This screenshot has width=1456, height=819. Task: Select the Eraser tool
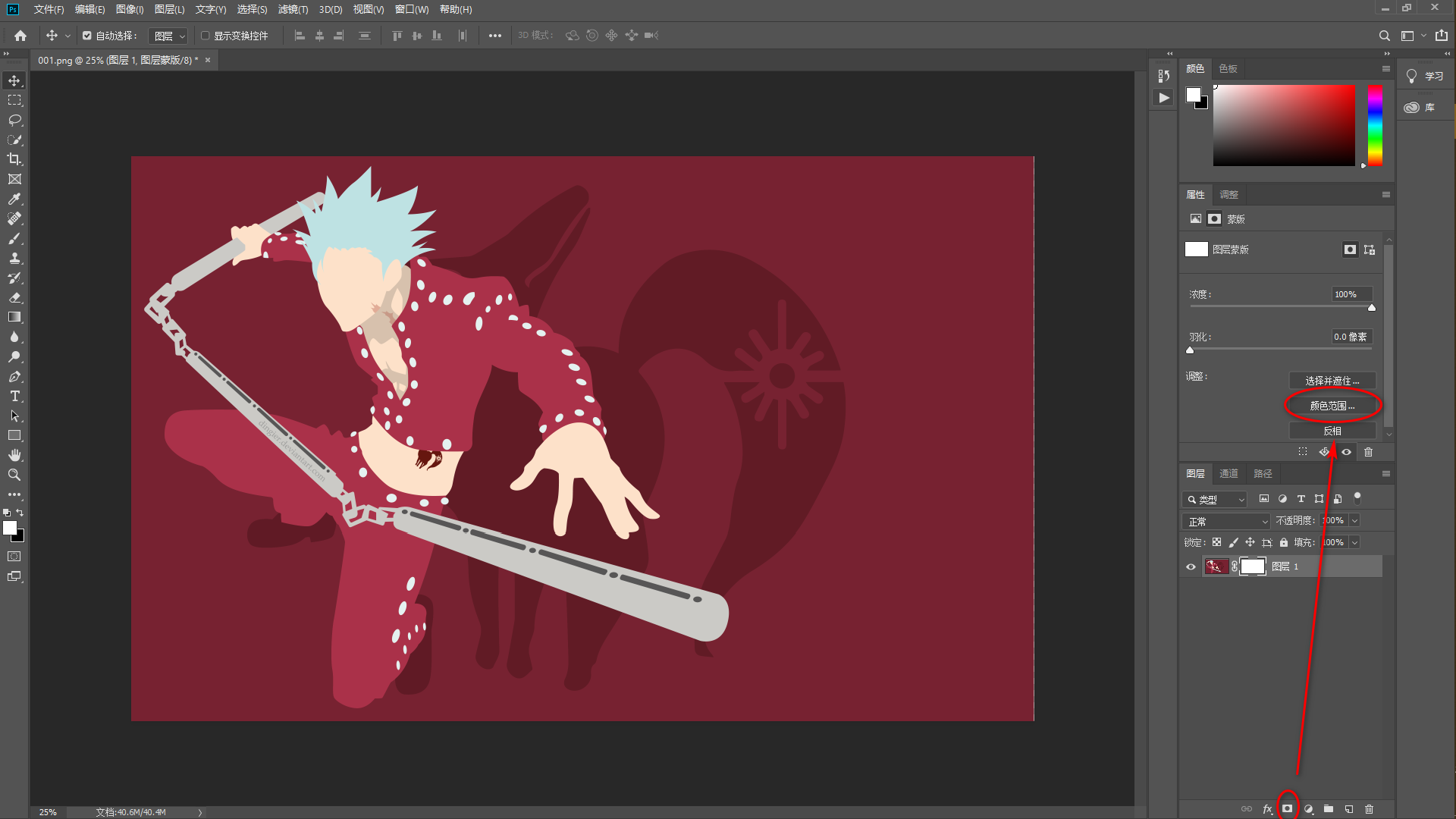[14, 297]
